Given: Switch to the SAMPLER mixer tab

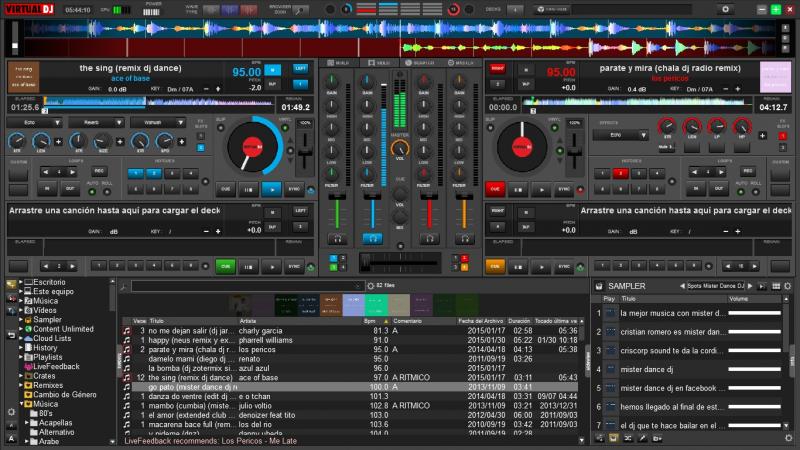Looking at the screenshot, I should (420, 63).
